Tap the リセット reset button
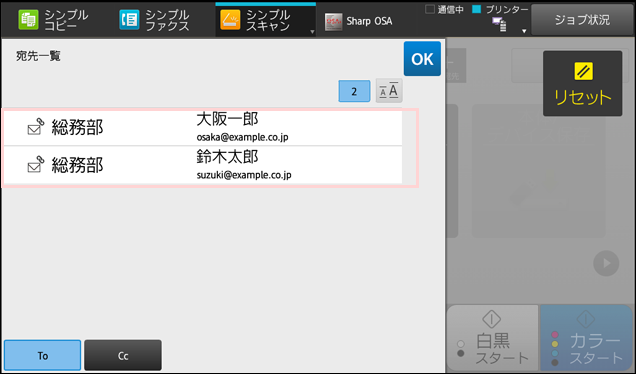Image resolution: width=636 pixels, height=374 pixels. click(582, 84)
